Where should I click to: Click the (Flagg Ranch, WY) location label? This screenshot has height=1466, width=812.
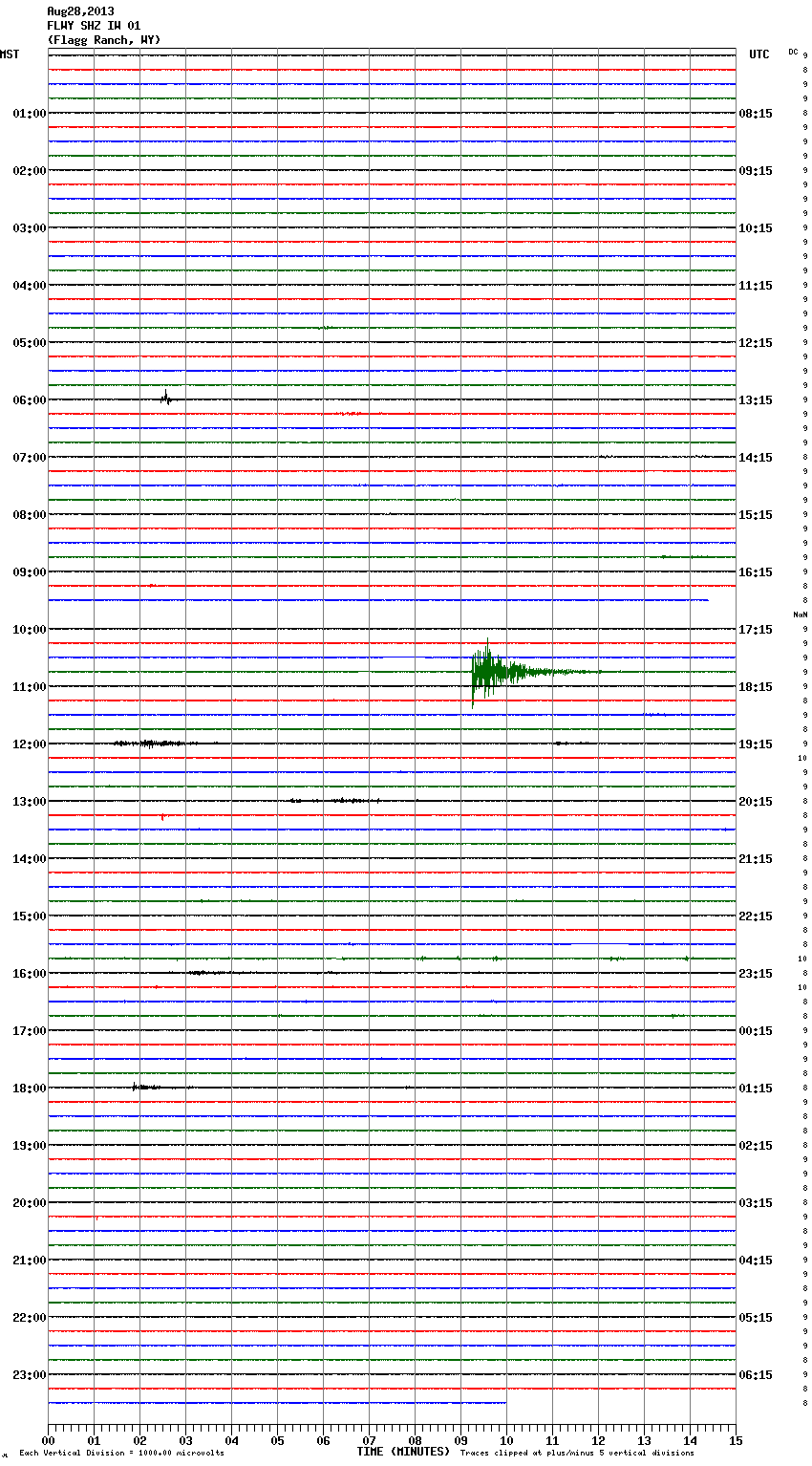(x=104, y=40)
